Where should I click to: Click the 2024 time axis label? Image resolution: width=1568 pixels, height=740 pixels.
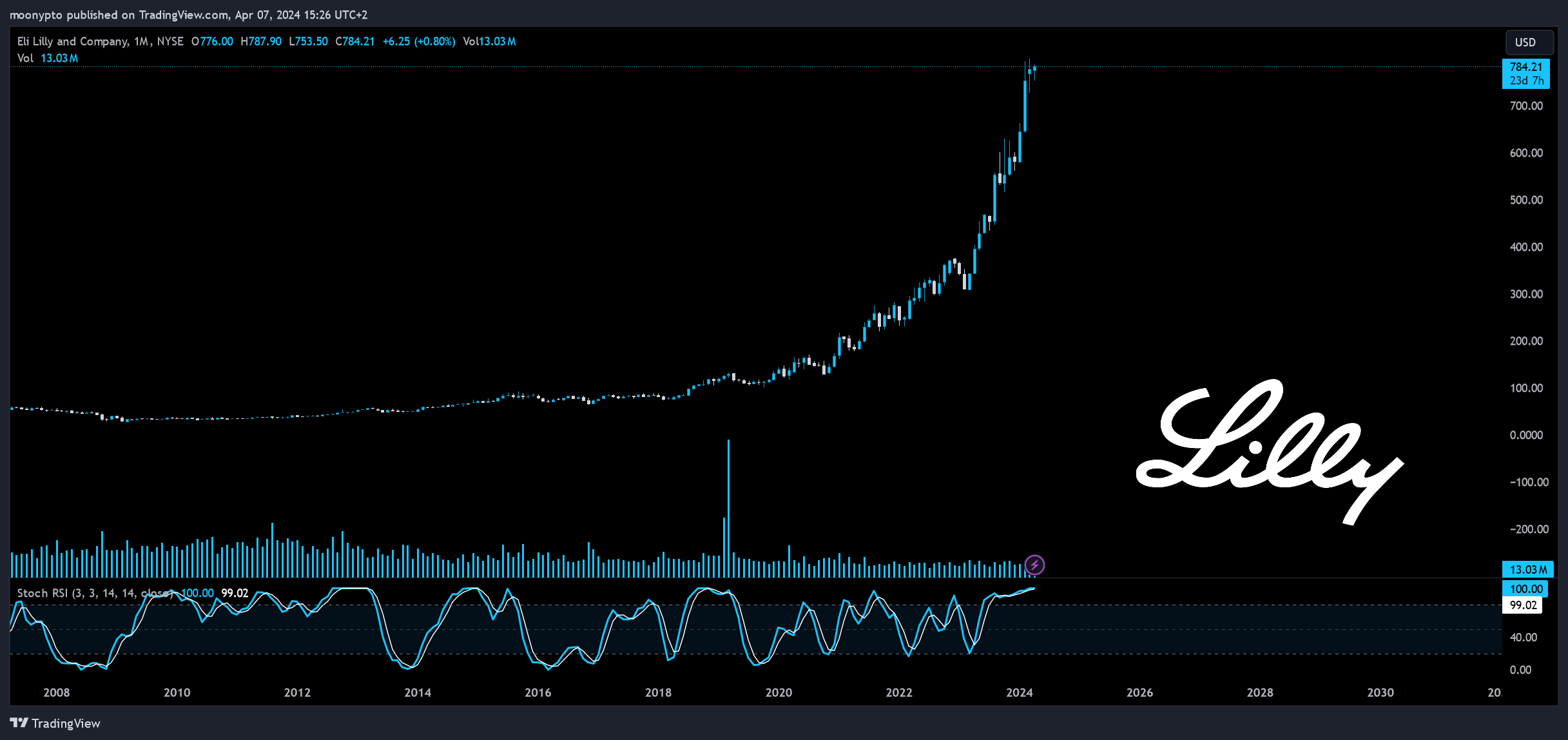click(x=1020, y=692)
